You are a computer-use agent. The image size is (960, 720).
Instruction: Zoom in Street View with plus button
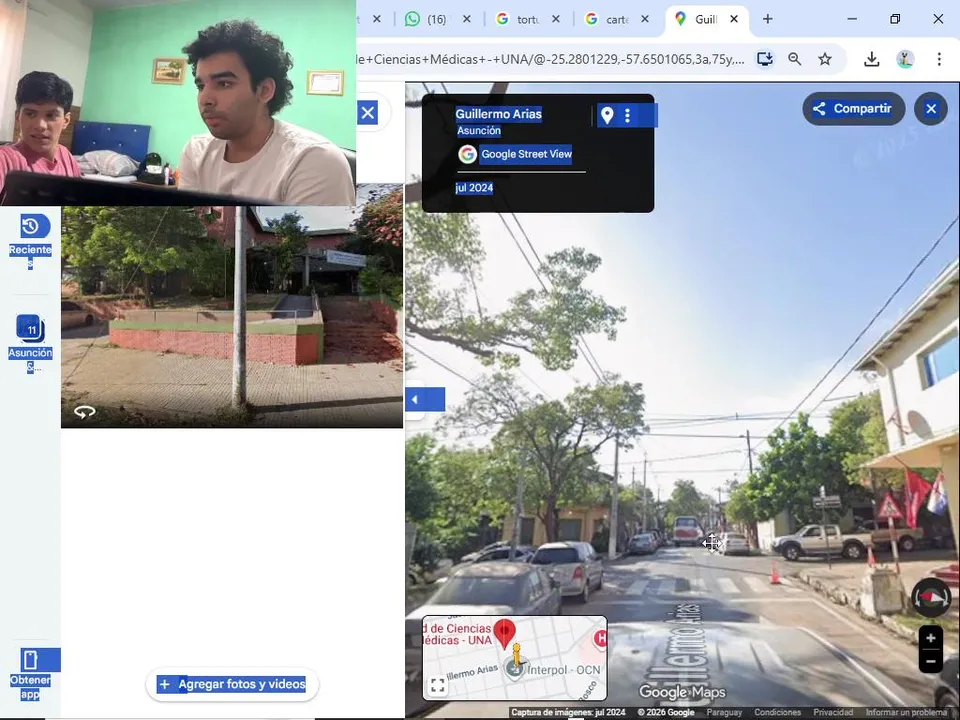click(x=931, y=638)
